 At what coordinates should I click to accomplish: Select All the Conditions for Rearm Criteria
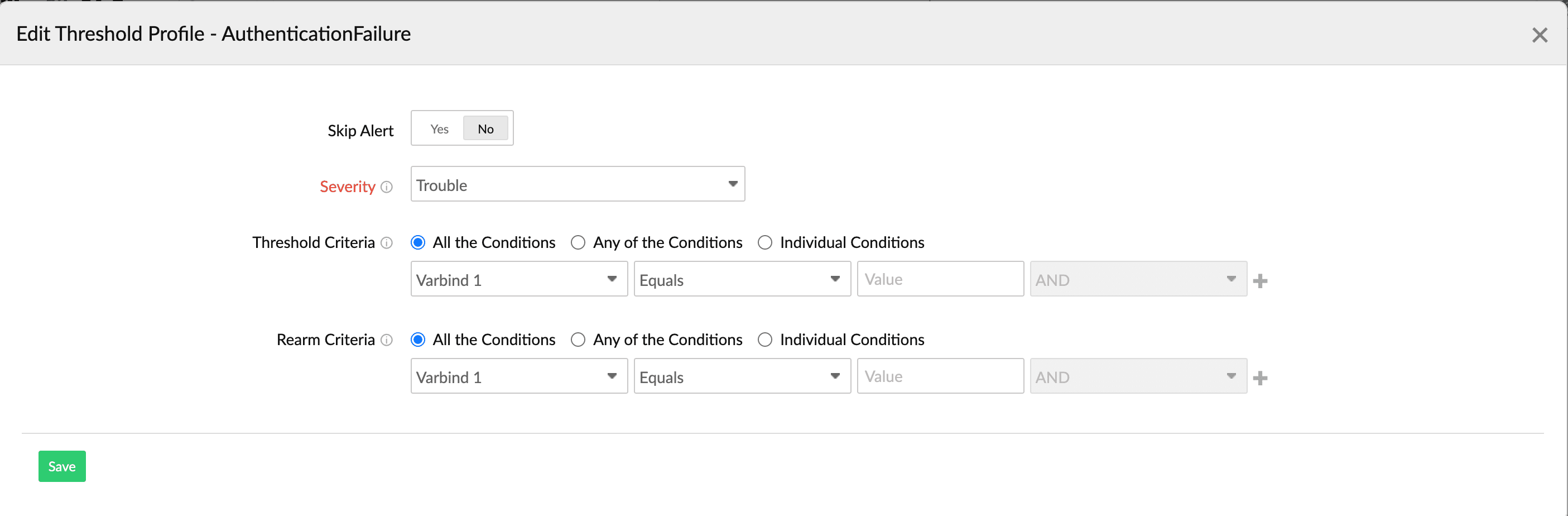click(x=418, y=340)
